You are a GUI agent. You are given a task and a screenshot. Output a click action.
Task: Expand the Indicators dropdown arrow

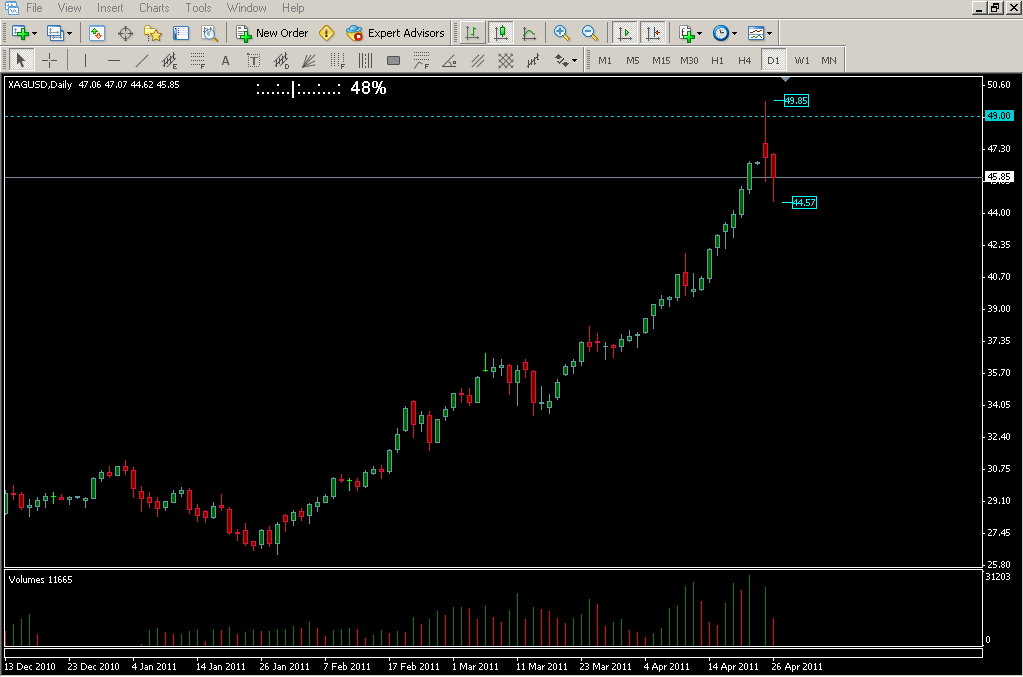(700, 33)
